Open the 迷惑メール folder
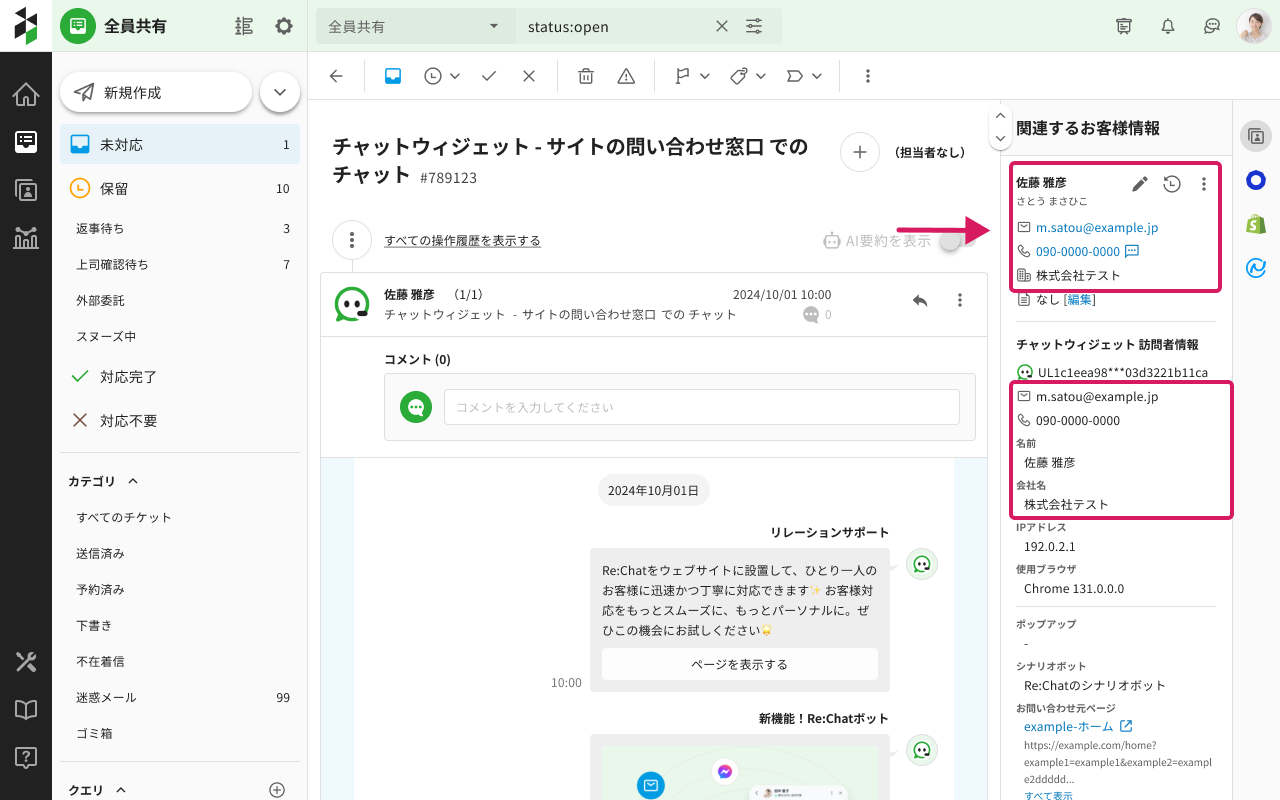Screen dimensions: 1280x800 pos(106,697)
